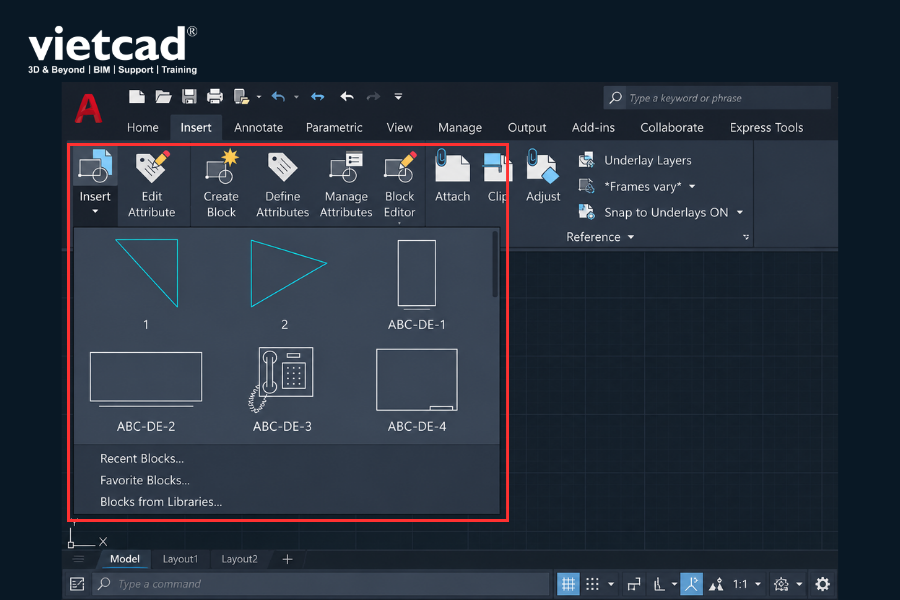Create a new drawing file
The image size is (900, 600).
(x=137, y=96)
